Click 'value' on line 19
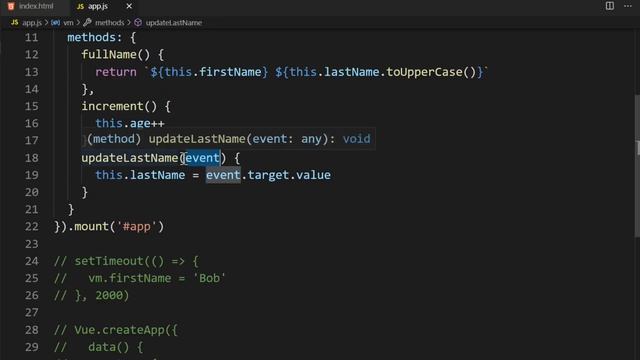640x360 pixels. click(313, 175)
